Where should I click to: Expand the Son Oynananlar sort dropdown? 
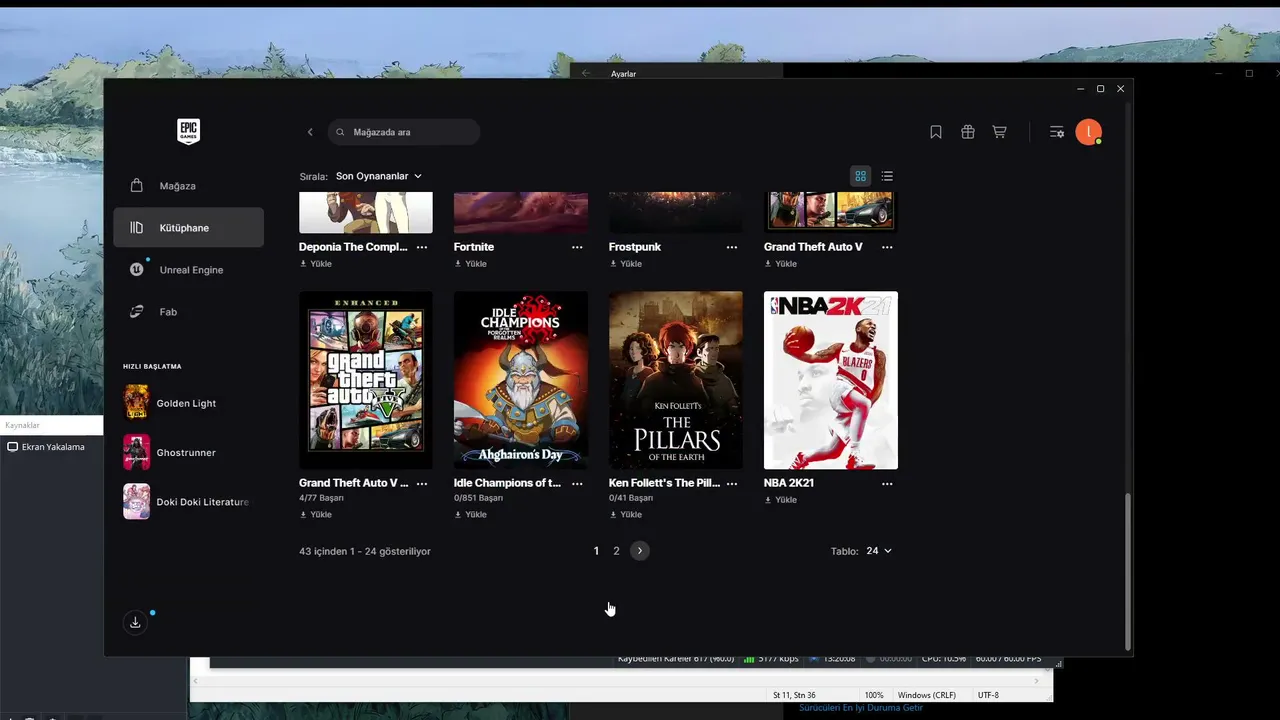coord(379,176)
